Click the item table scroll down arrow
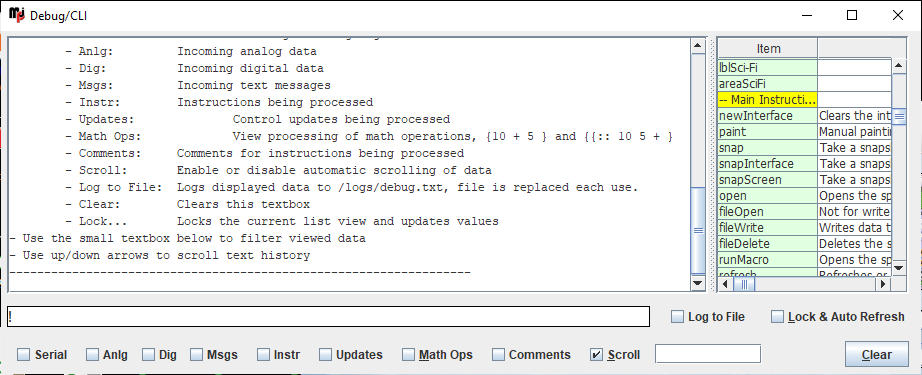The width and height of the screenshot is (922, 375). point(899,269)
